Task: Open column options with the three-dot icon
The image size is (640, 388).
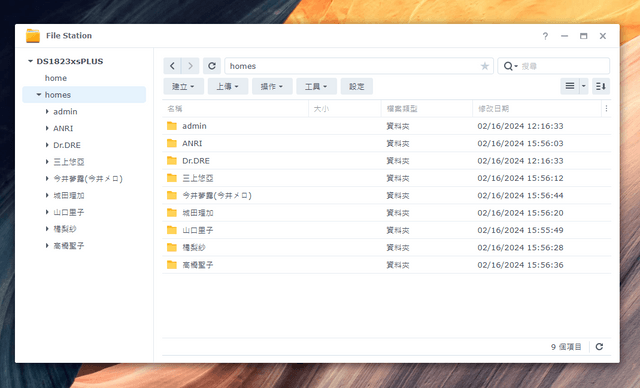Action: tap(606, 109)
